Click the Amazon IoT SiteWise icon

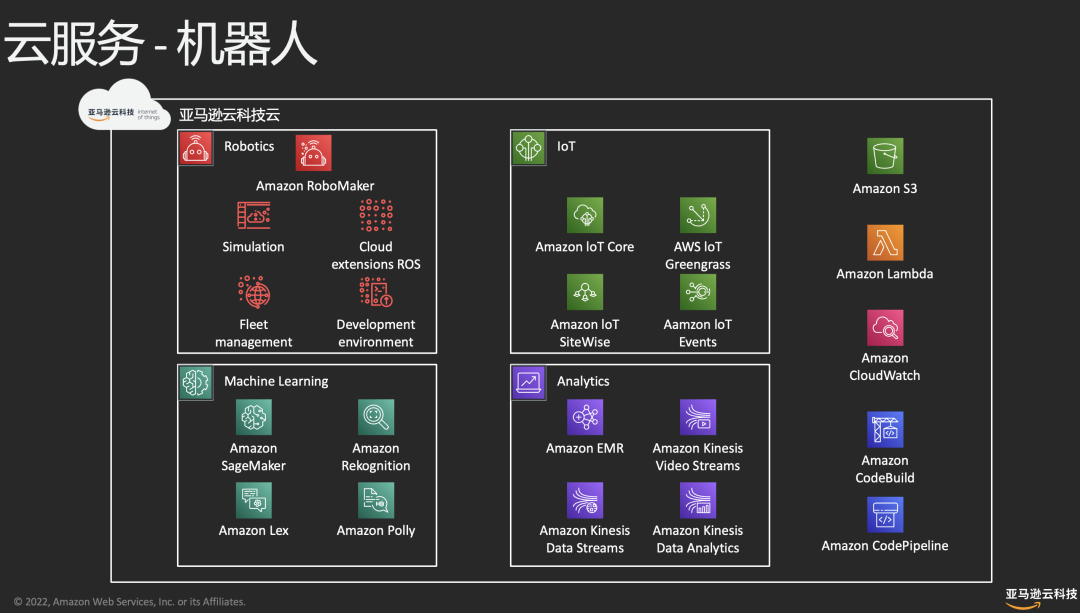[585, 292]
